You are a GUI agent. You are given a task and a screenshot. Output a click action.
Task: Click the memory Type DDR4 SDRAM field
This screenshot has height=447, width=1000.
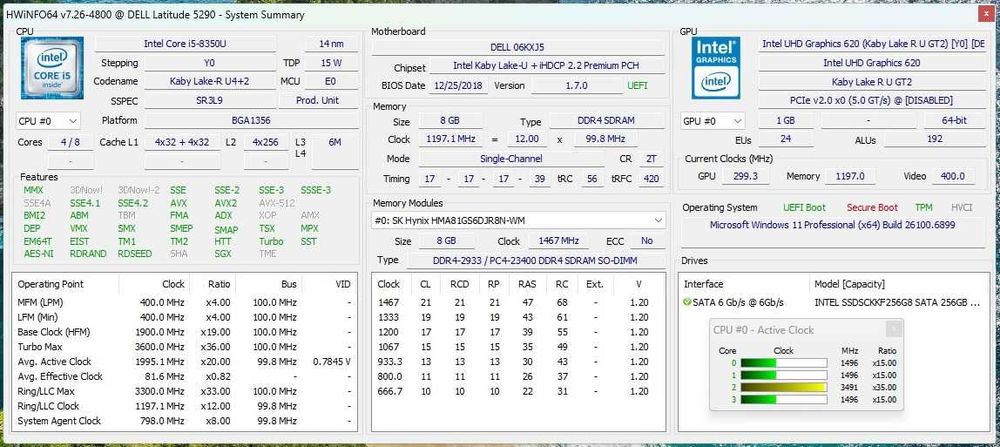tap(605, 121)
